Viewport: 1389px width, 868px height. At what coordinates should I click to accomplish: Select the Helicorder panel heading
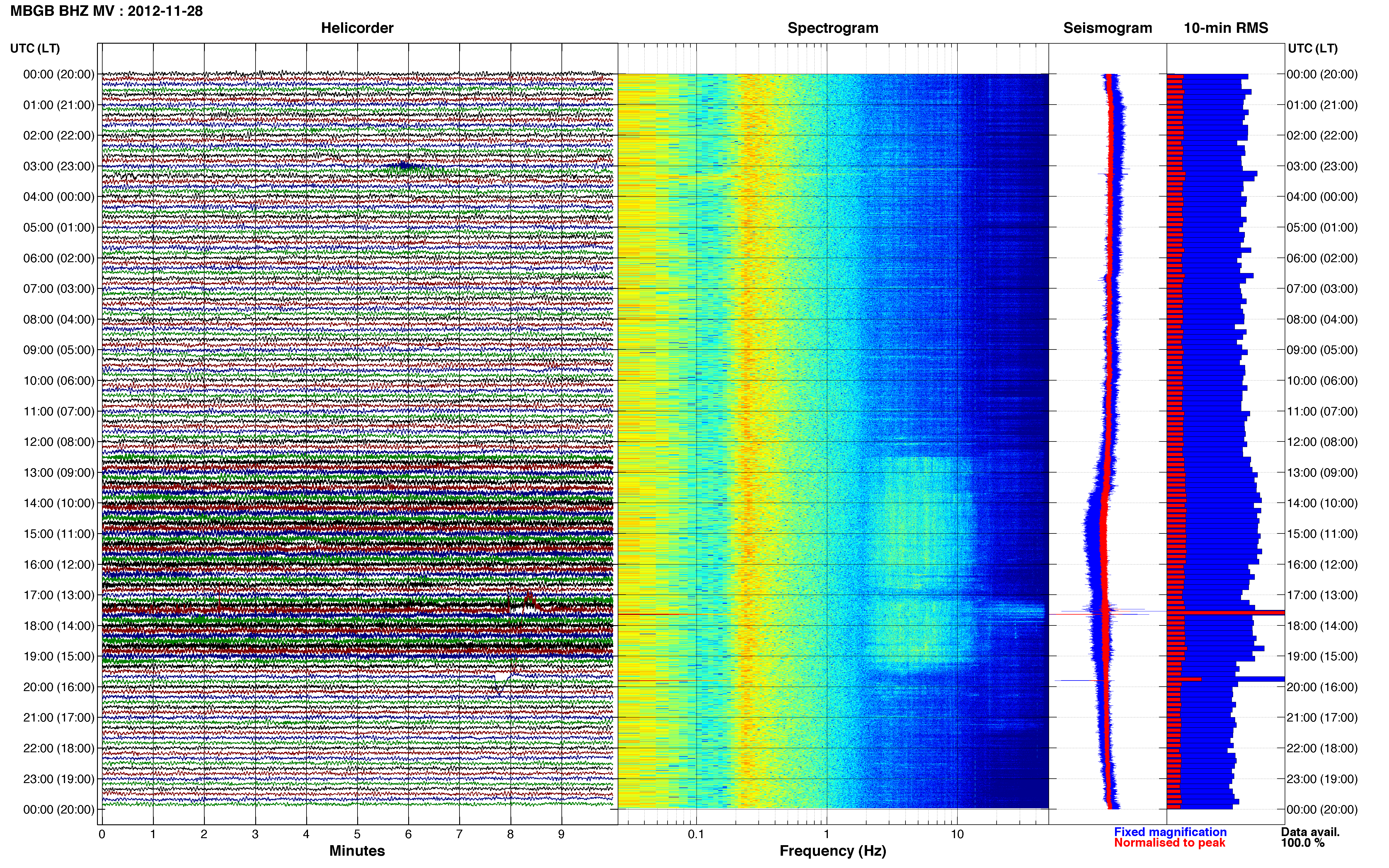tap(357, 28)
